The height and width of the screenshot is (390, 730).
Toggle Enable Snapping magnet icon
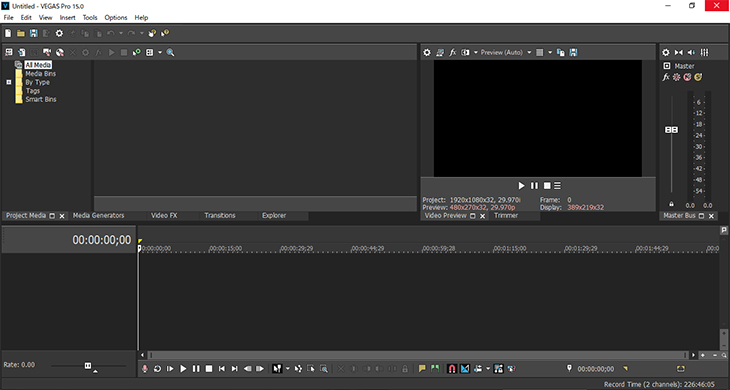click(x=452, y=369)
